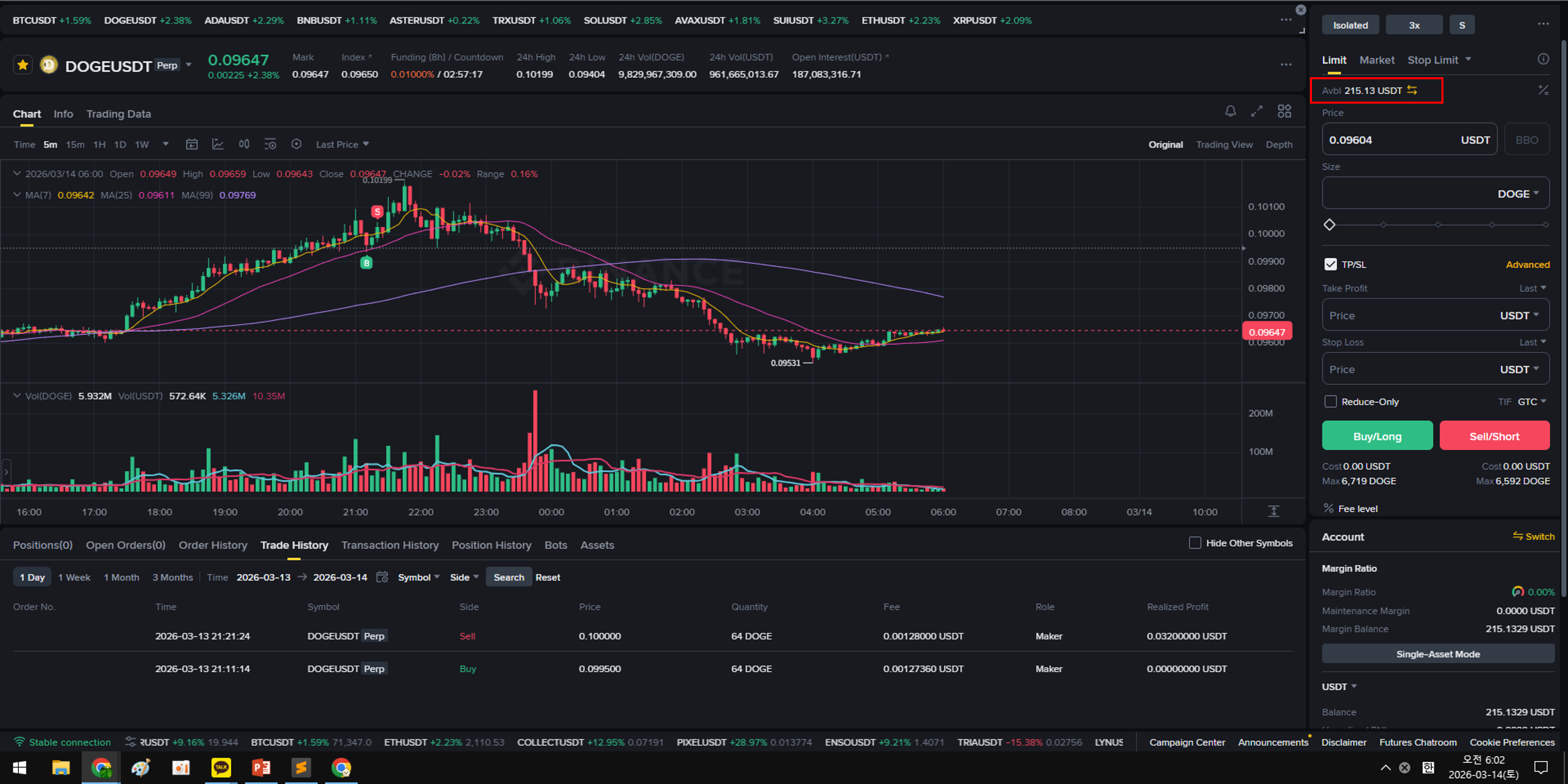
Task: Expand the GTC time-in-force dropdown
Action: (1532, 401)
